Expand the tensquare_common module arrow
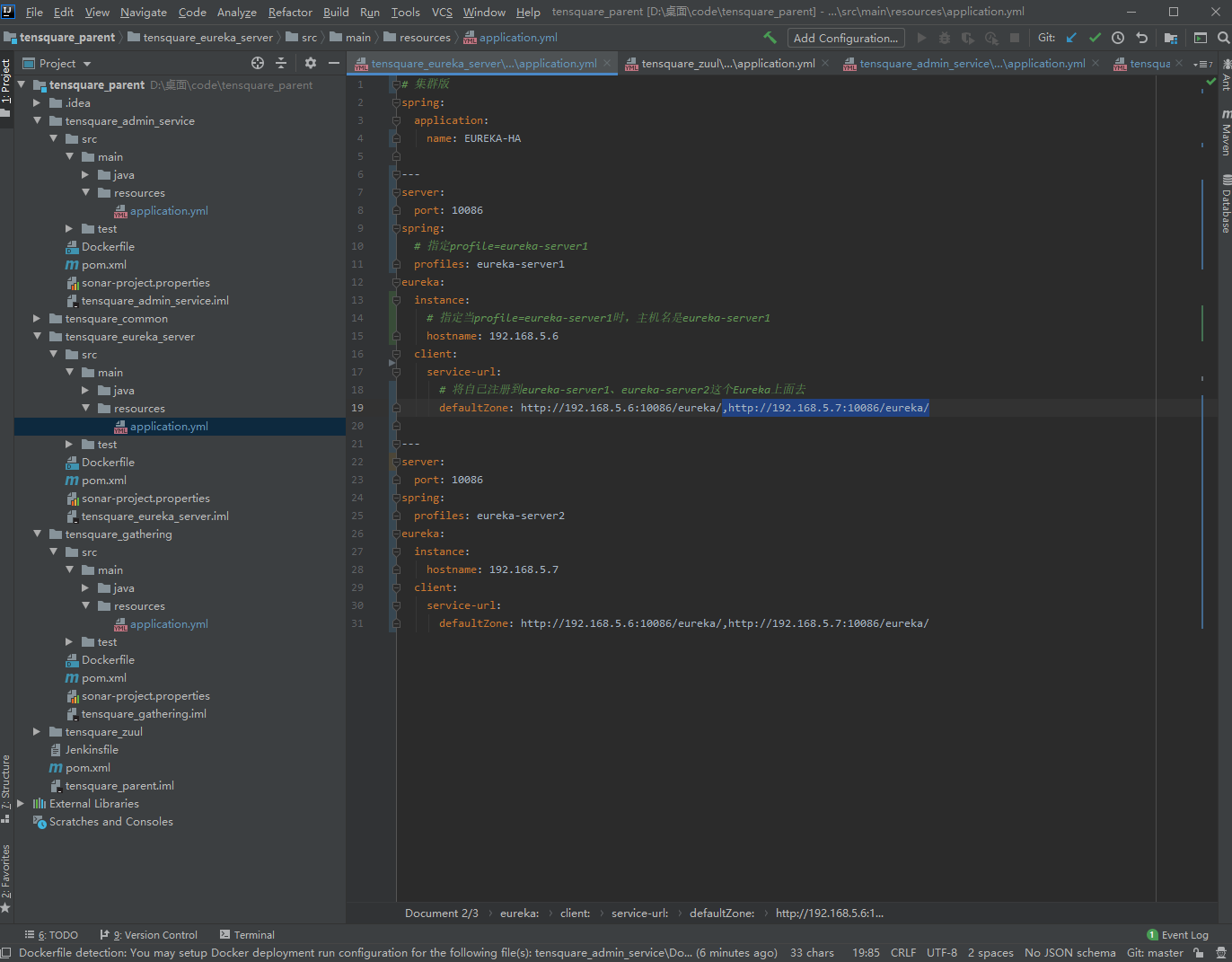The width and height of the screenshot is (1232, 962). pyautogui.click(x=37, y=318)
